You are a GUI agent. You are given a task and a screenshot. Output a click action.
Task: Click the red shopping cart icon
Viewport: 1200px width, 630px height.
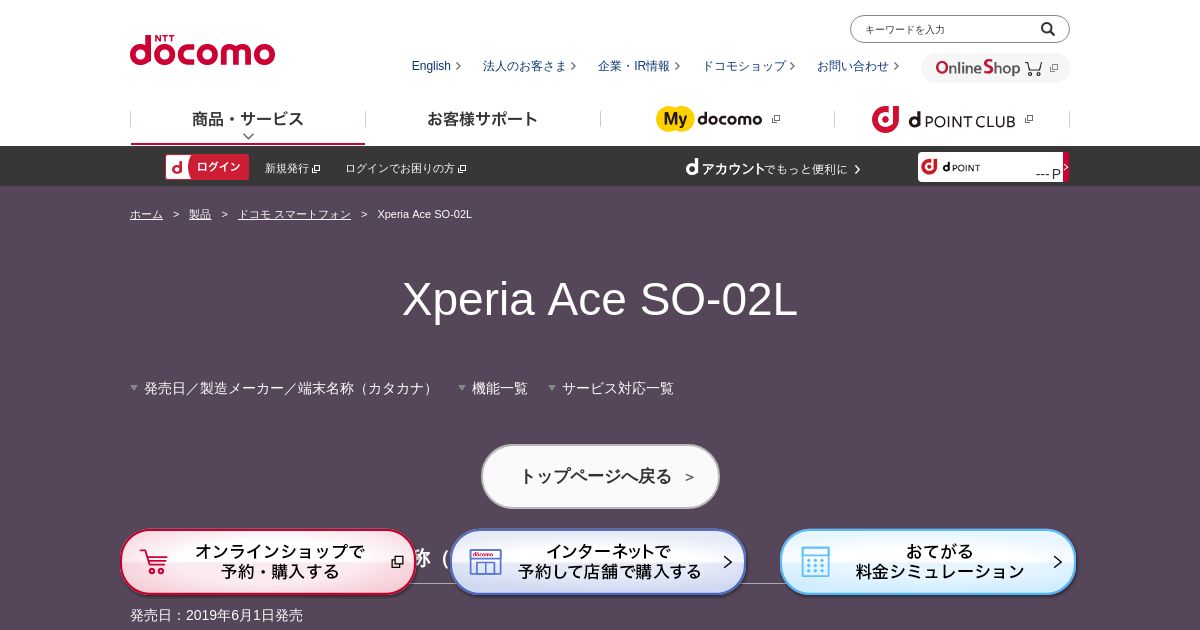click(x=153, y=562)
